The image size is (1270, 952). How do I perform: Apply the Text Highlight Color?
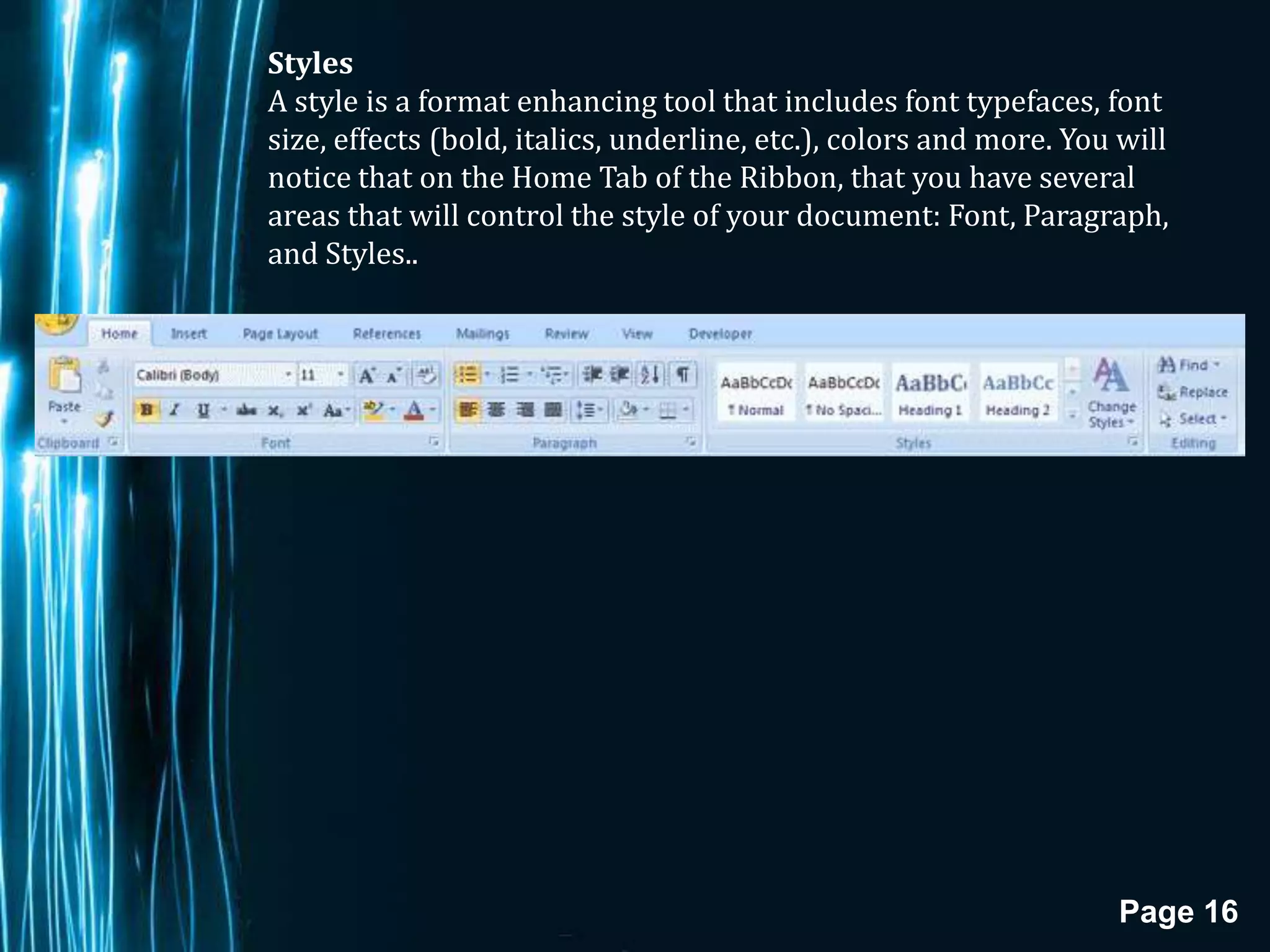point(374,410)
